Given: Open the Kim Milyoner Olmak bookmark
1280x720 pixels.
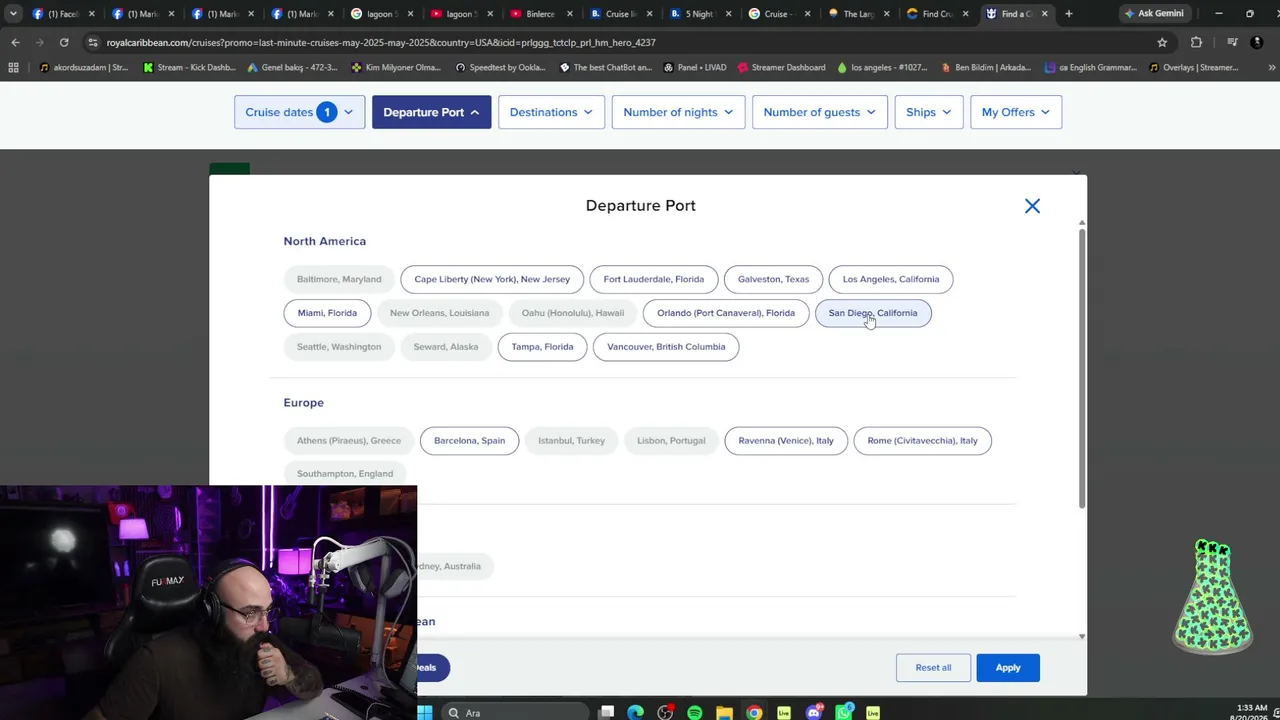Looking at the screenshot, I should coord(396,68).
